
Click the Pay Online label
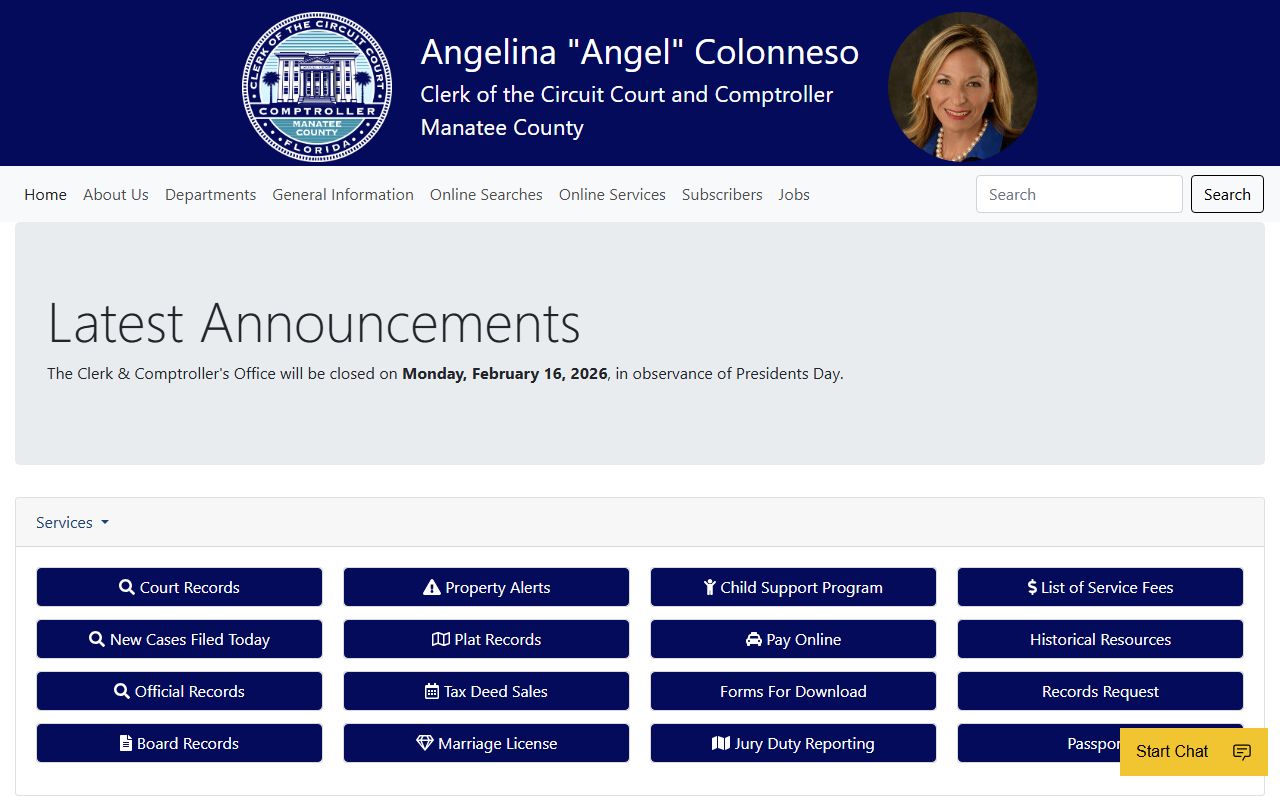click(x=803, y=639)
